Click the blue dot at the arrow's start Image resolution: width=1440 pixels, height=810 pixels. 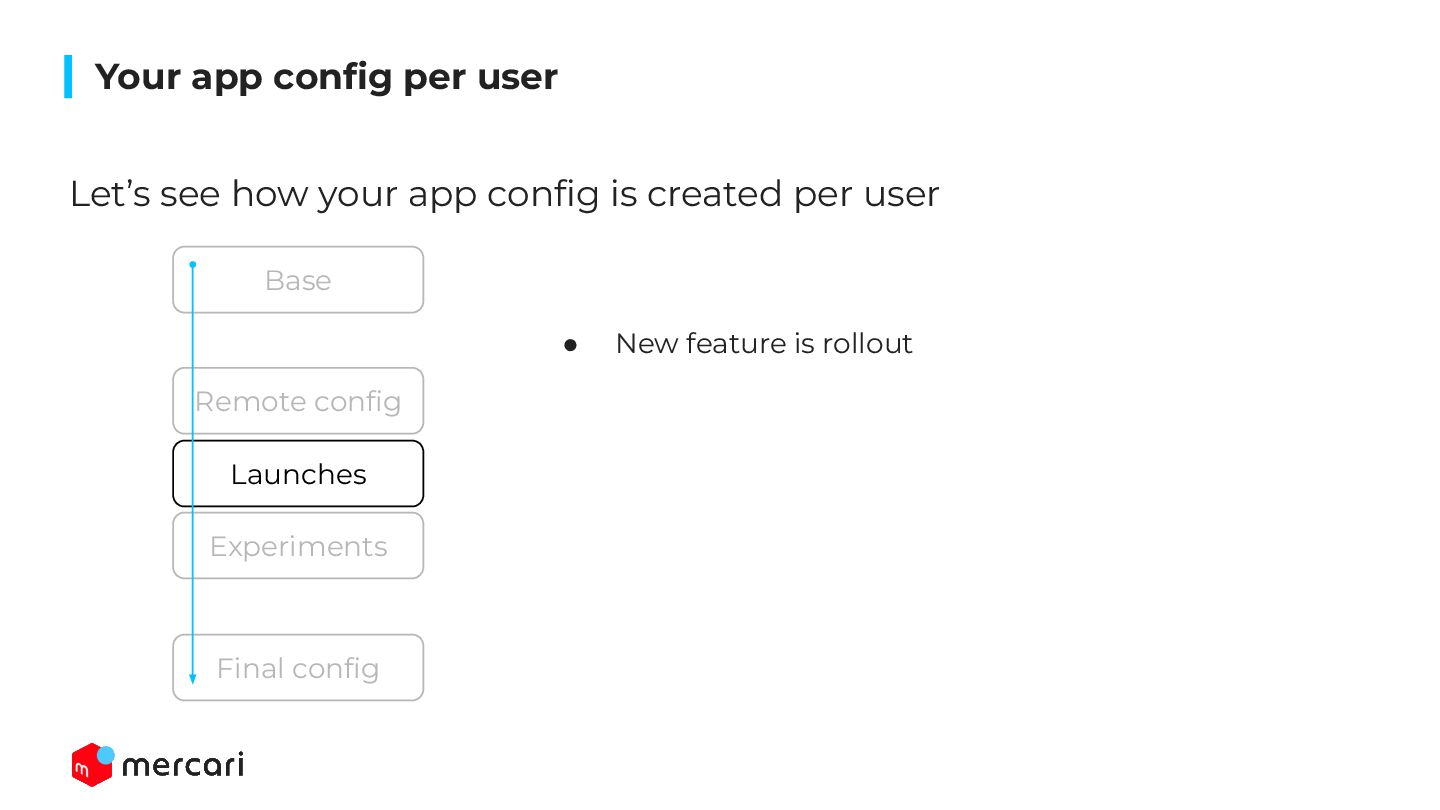193,265
